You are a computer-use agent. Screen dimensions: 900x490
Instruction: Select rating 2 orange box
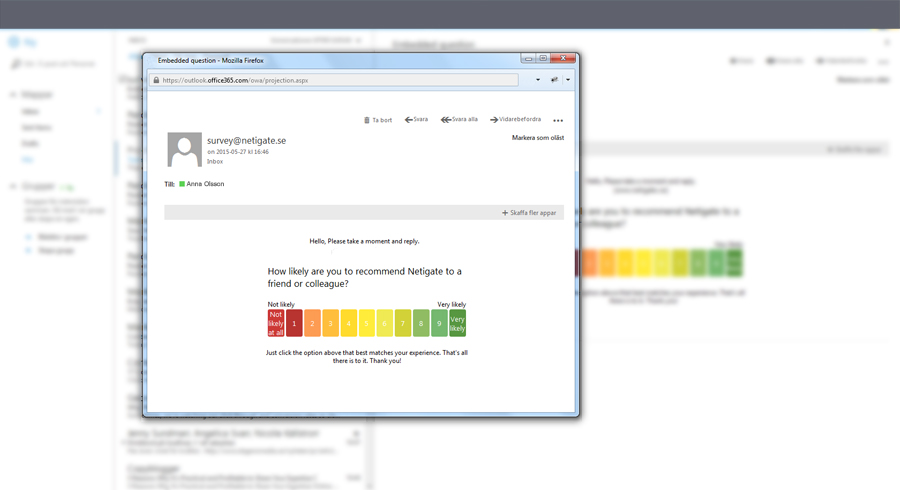click(312, 323)
